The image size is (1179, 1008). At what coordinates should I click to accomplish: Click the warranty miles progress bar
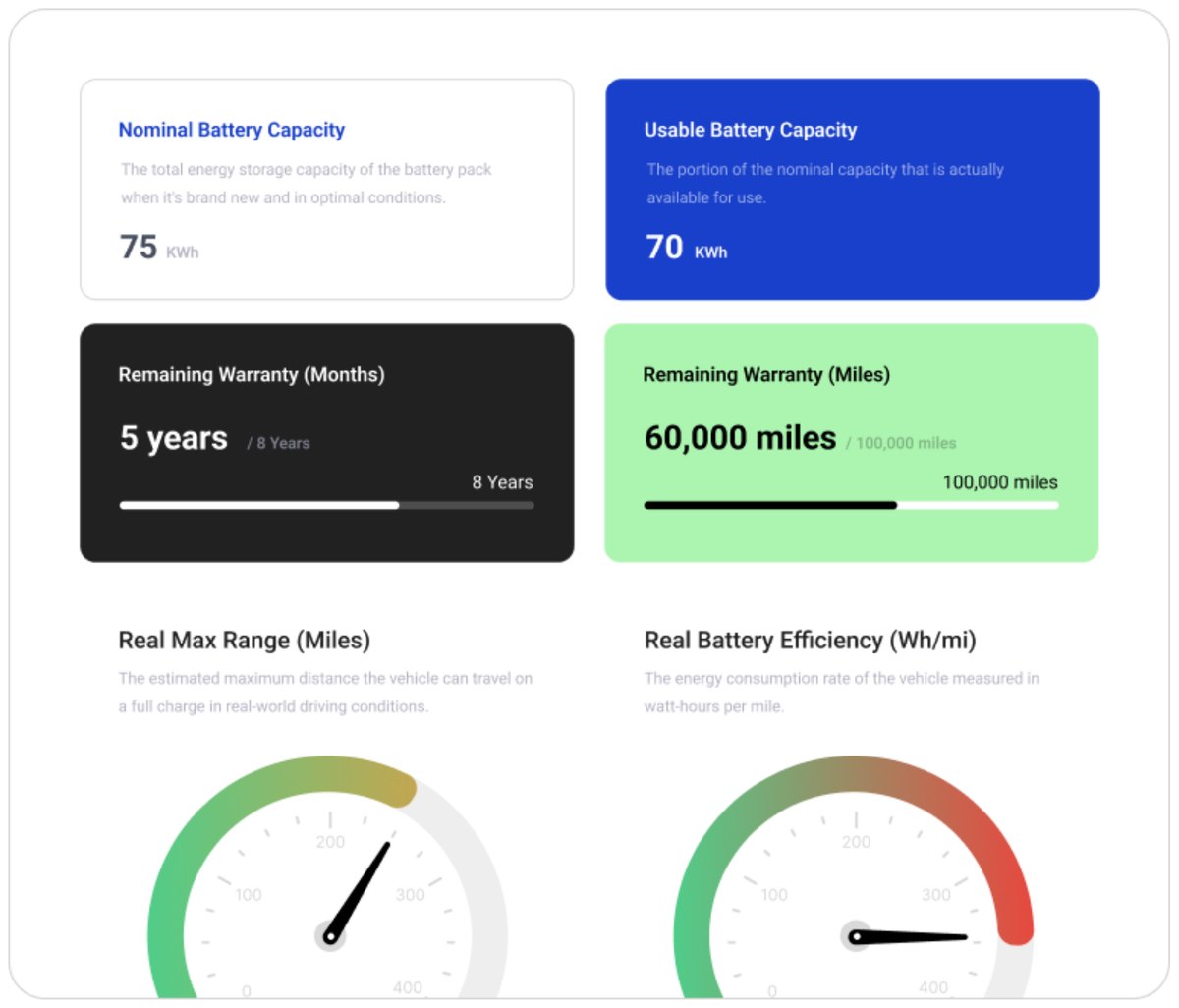851,505
